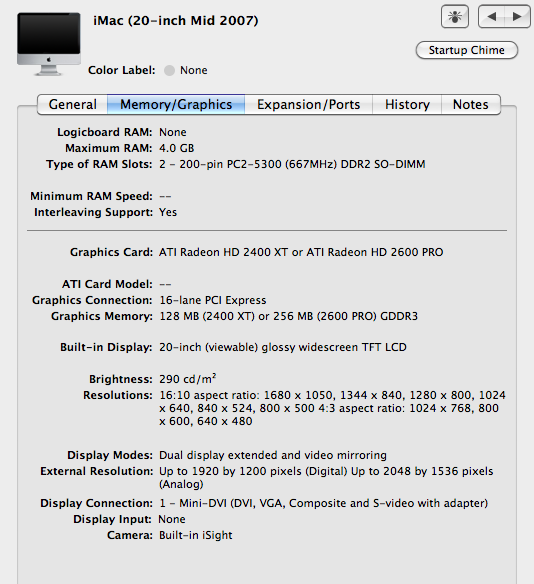Click the Logicboard RAM value None
The width and height of the screenshot is (534, 584).
(x=173, y=132)
